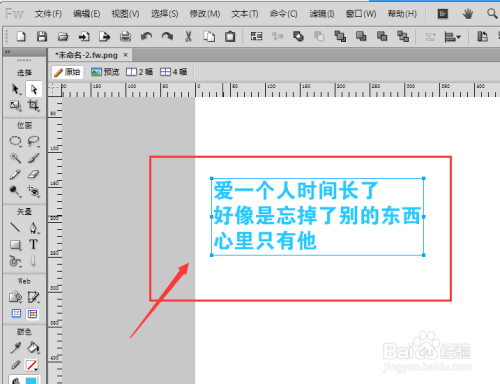500x384 pixels.
Task: Click the Group objects toolbar icon
Action: point(256,36)
